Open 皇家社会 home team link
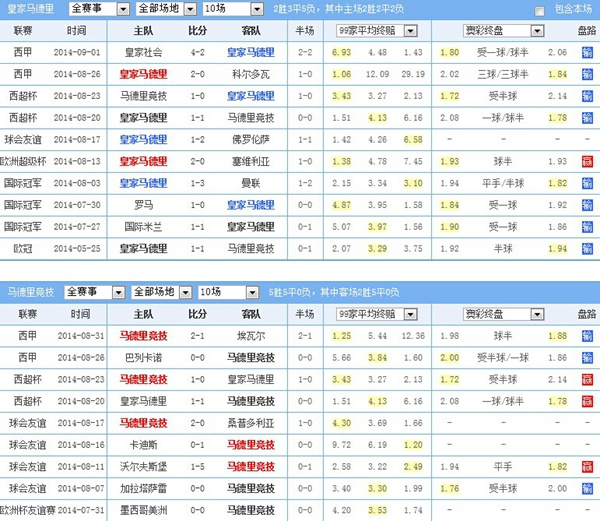This screenshot has height=521, width=600. pos(143,52)
